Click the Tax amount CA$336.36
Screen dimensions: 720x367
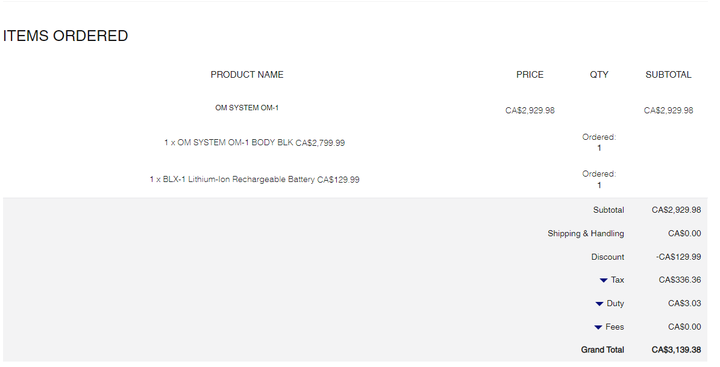coord(680,280)
